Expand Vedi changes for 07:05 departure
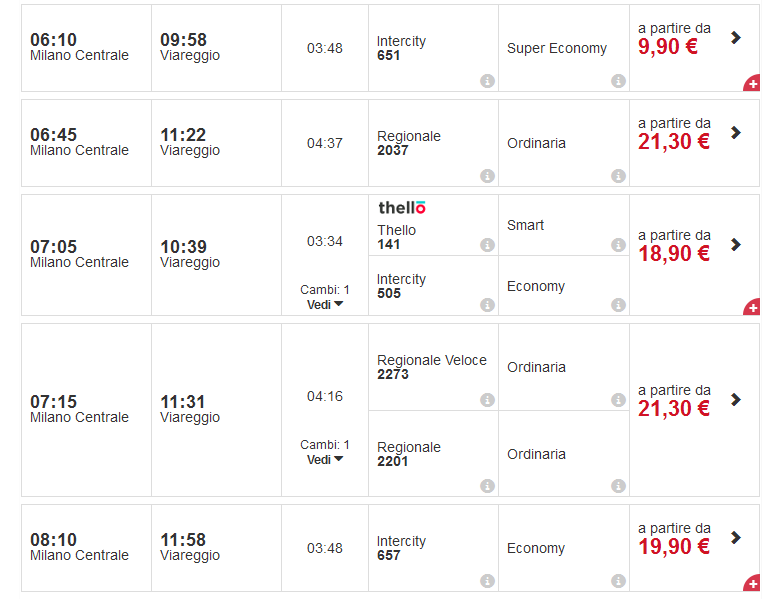 pyautogui.click(x=325, y=305)
